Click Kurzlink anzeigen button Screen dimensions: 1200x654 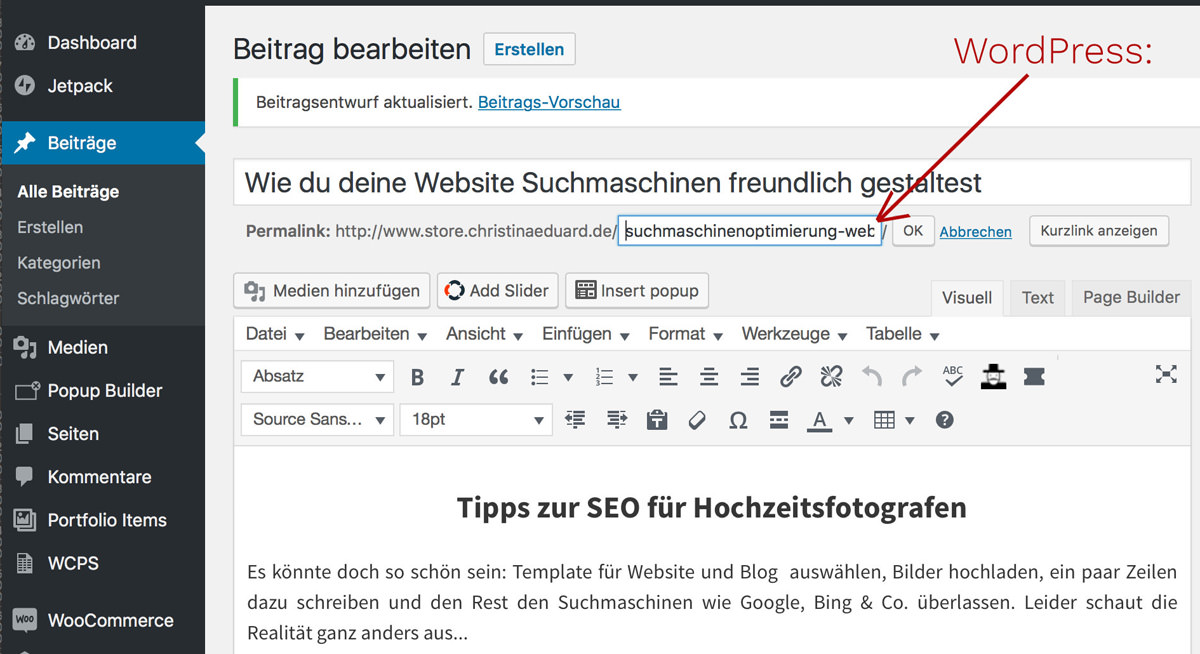(x=1099, y=230)
